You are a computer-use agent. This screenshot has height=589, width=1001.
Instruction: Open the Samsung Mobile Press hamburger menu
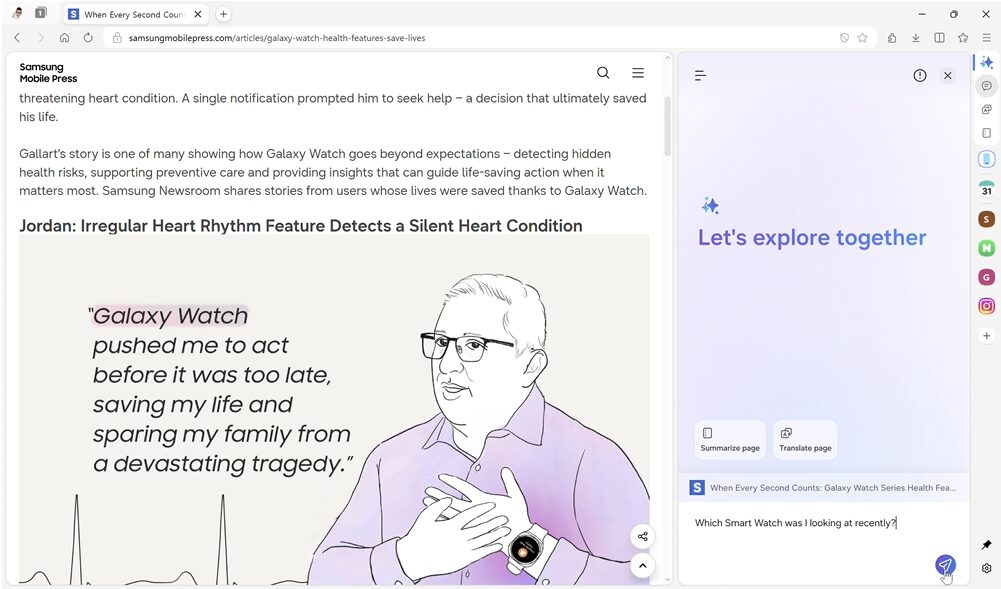click(x=638, y=72)
